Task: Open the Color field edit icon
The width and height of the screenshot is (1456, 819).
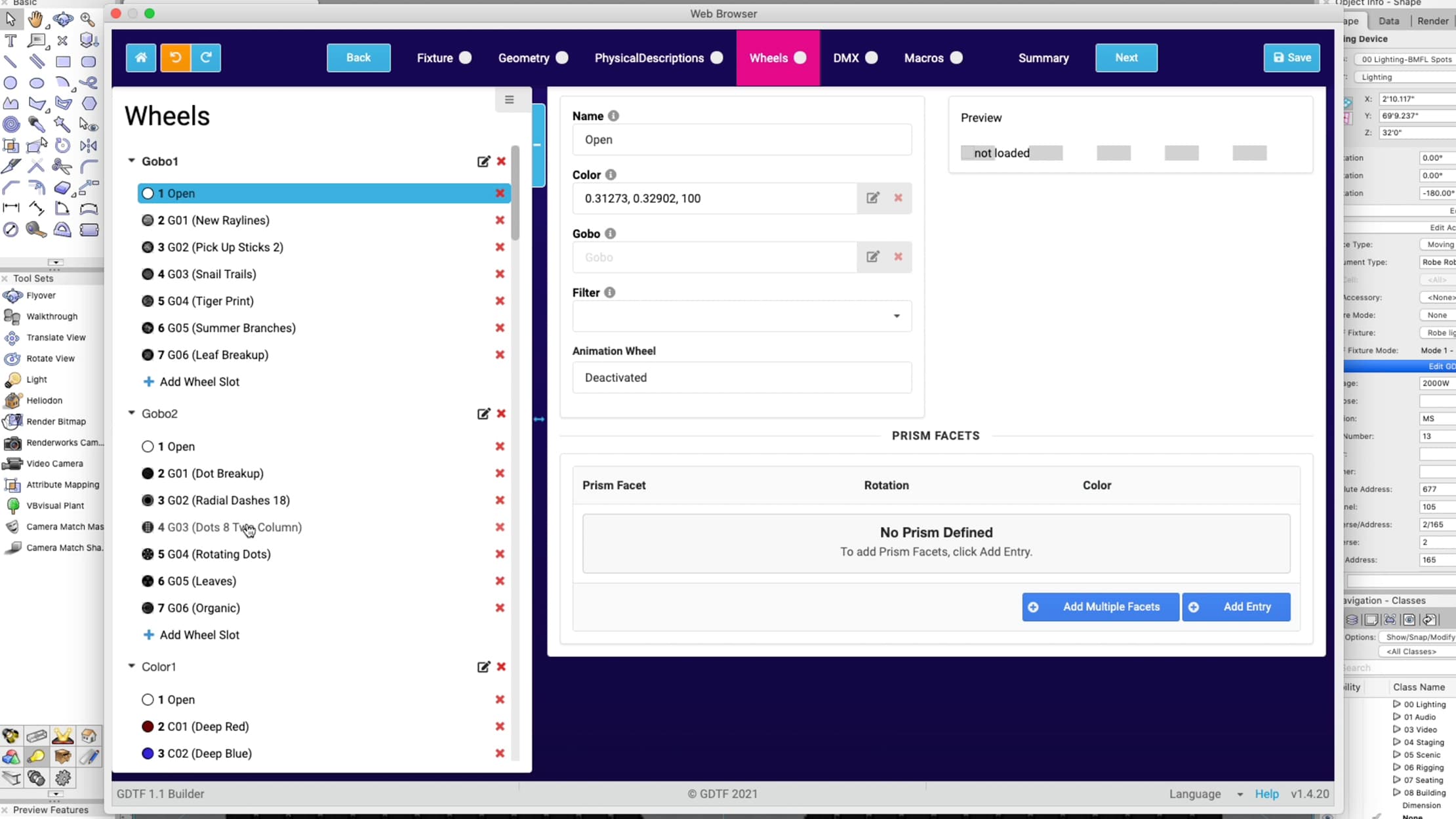Action: tap(872, 198)
